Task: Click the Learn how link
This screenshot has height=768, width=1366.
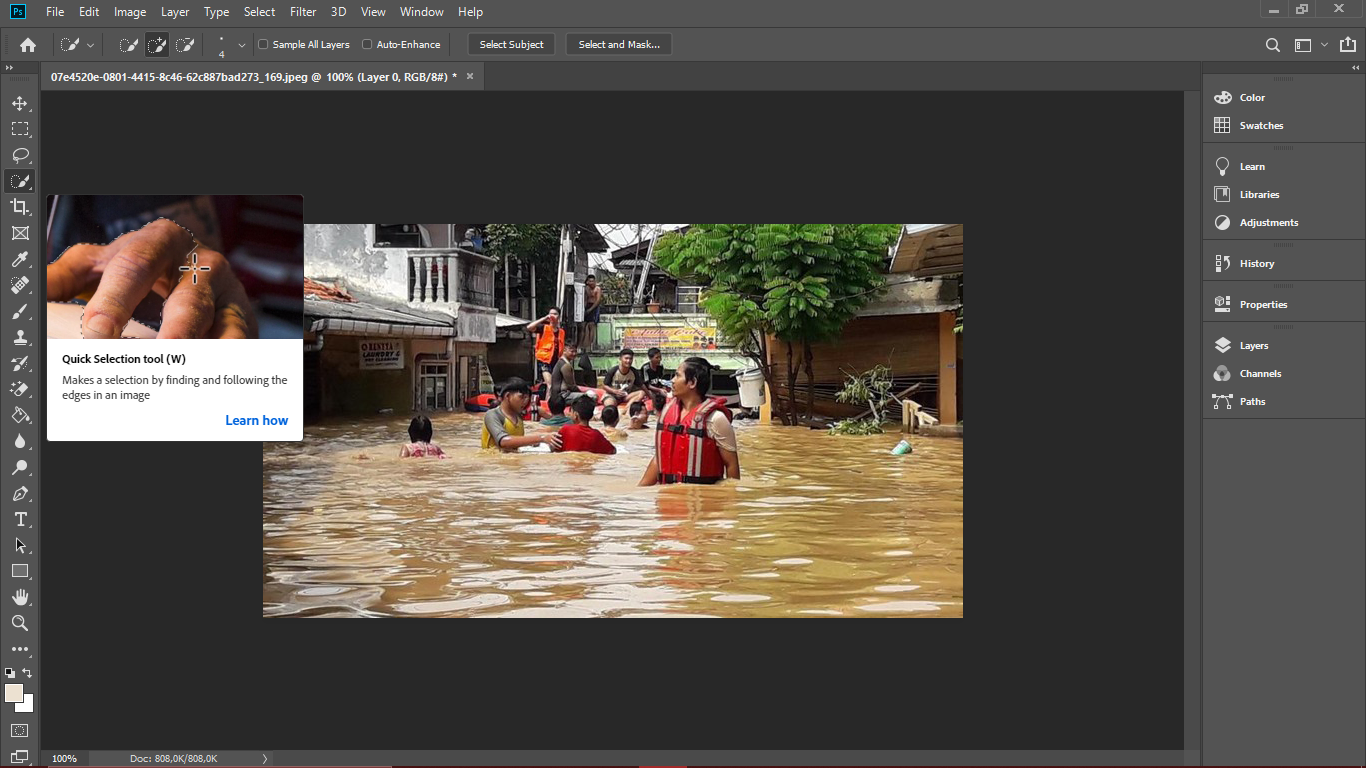Action: coord(256,420)
